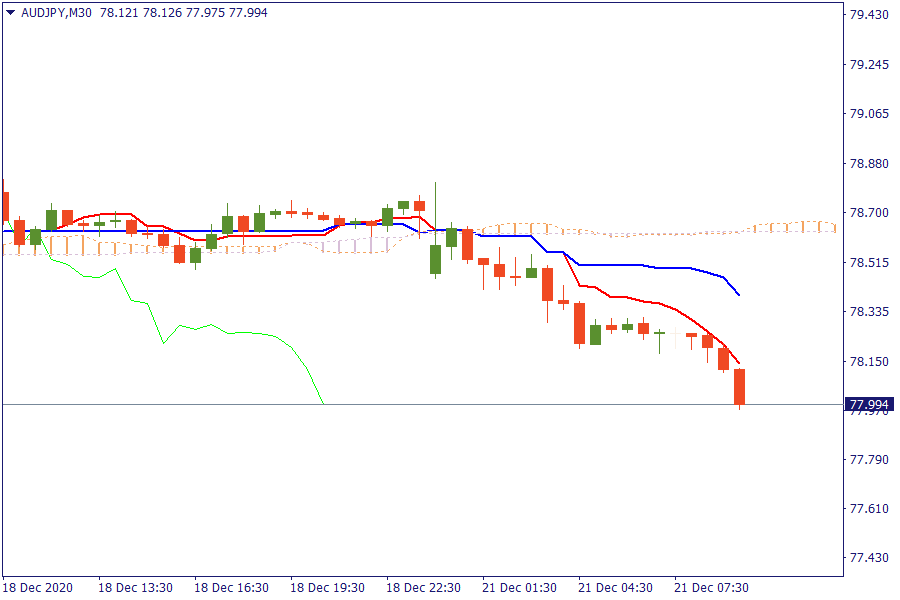The width and height of the screenshot is (900, 600).
Task: Click the horizontal bid price line
Action: pos(500,405)
